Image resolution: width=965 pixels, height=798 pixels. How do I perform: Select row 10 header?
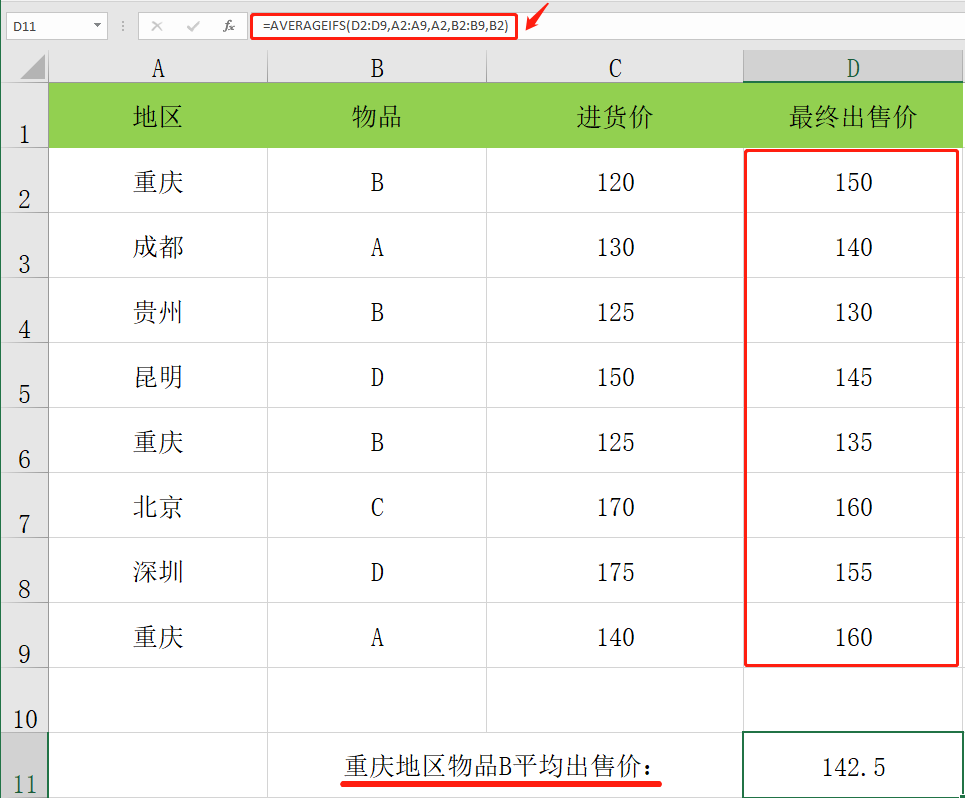[24, 700]
